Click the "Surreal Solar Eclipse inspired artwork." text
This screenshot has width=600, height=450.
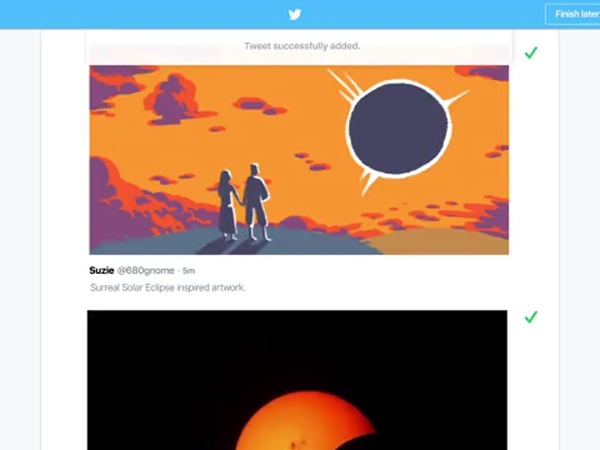coord(167,287)
